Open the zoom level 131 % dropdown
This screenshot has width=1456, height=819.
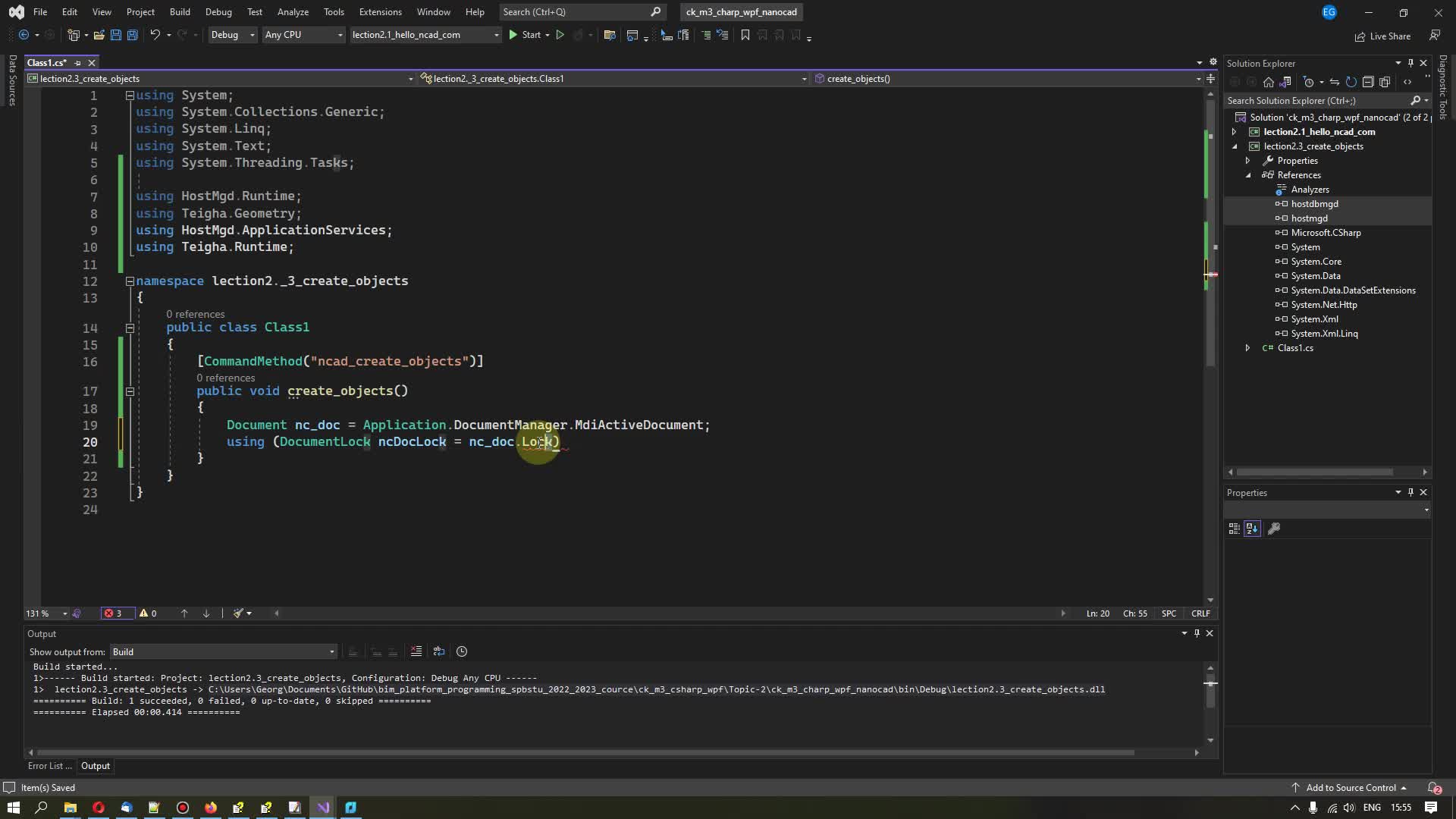(x=47, y=613)
